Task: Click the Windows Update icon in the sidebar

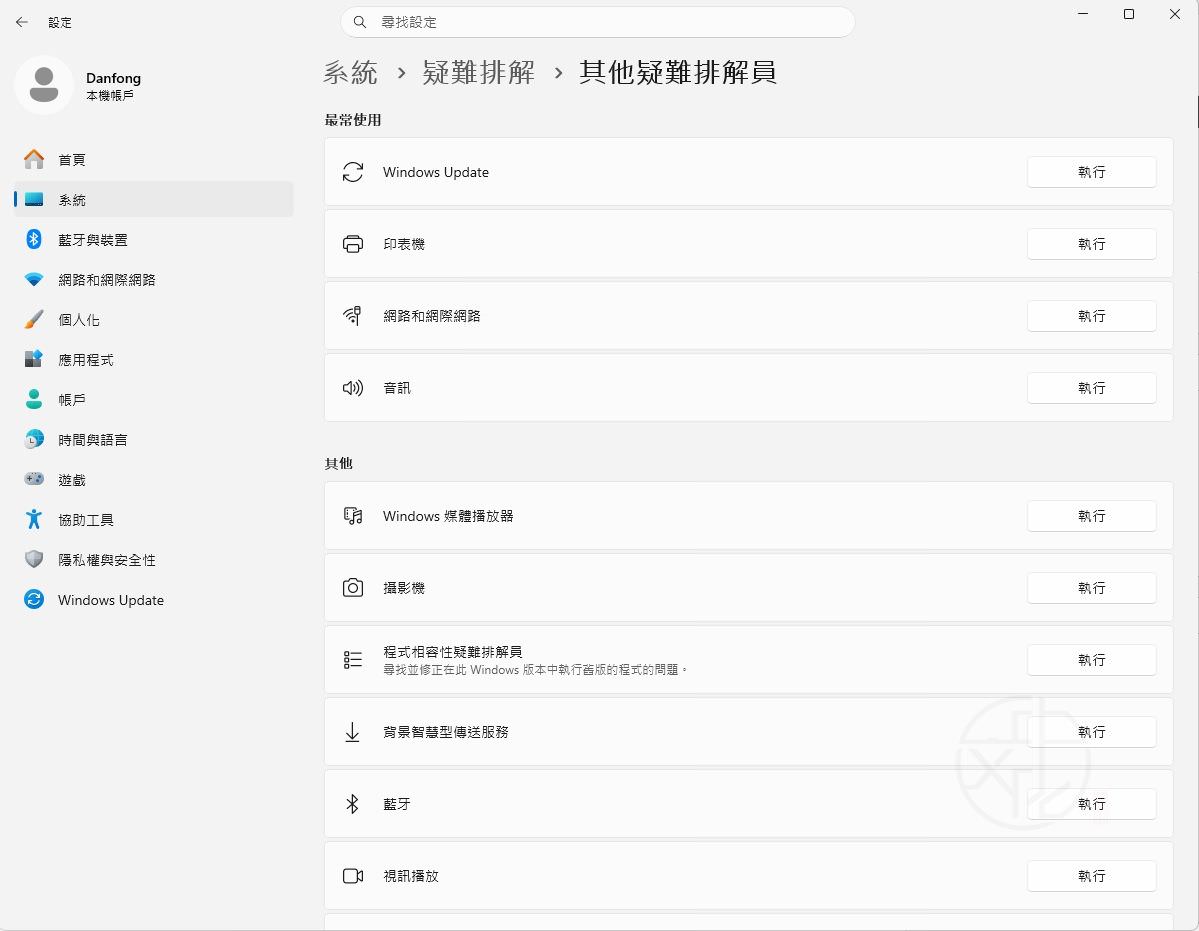Action: click(34, 599)
